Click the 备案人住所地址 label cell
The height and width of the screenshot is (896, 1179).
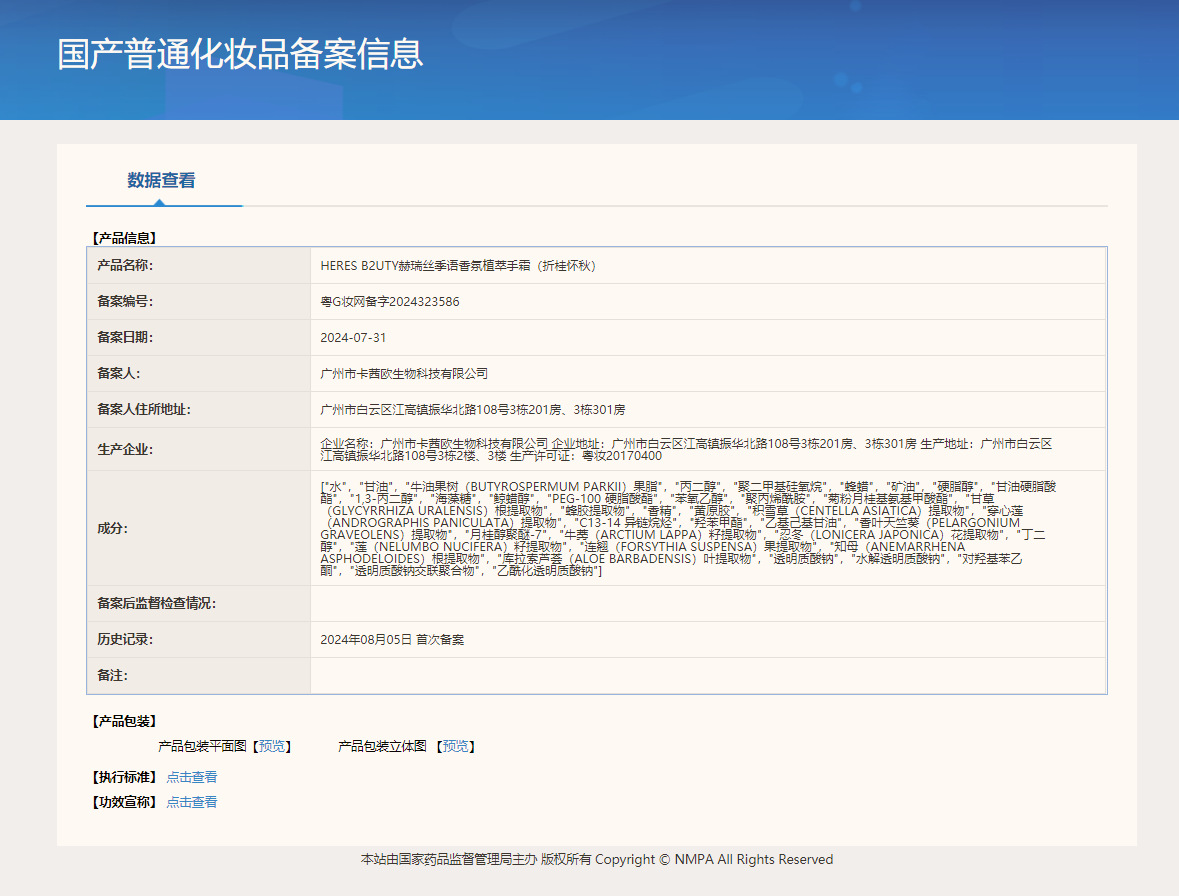pos(199,410)
